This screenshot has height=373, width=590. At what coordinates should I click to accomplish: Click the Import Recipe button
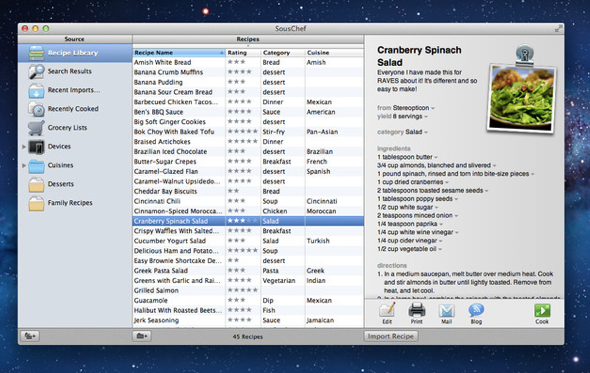click(x=391, y=336)
